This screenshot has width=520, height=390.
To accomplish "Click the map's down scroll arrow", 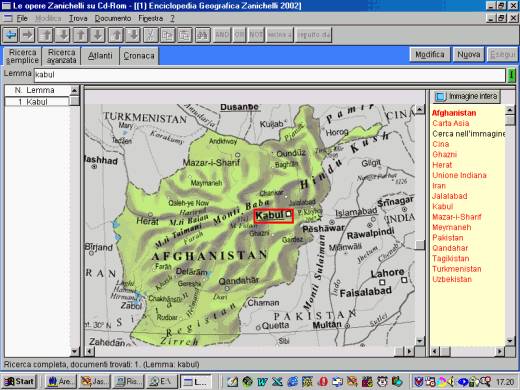I will point(420,341).
